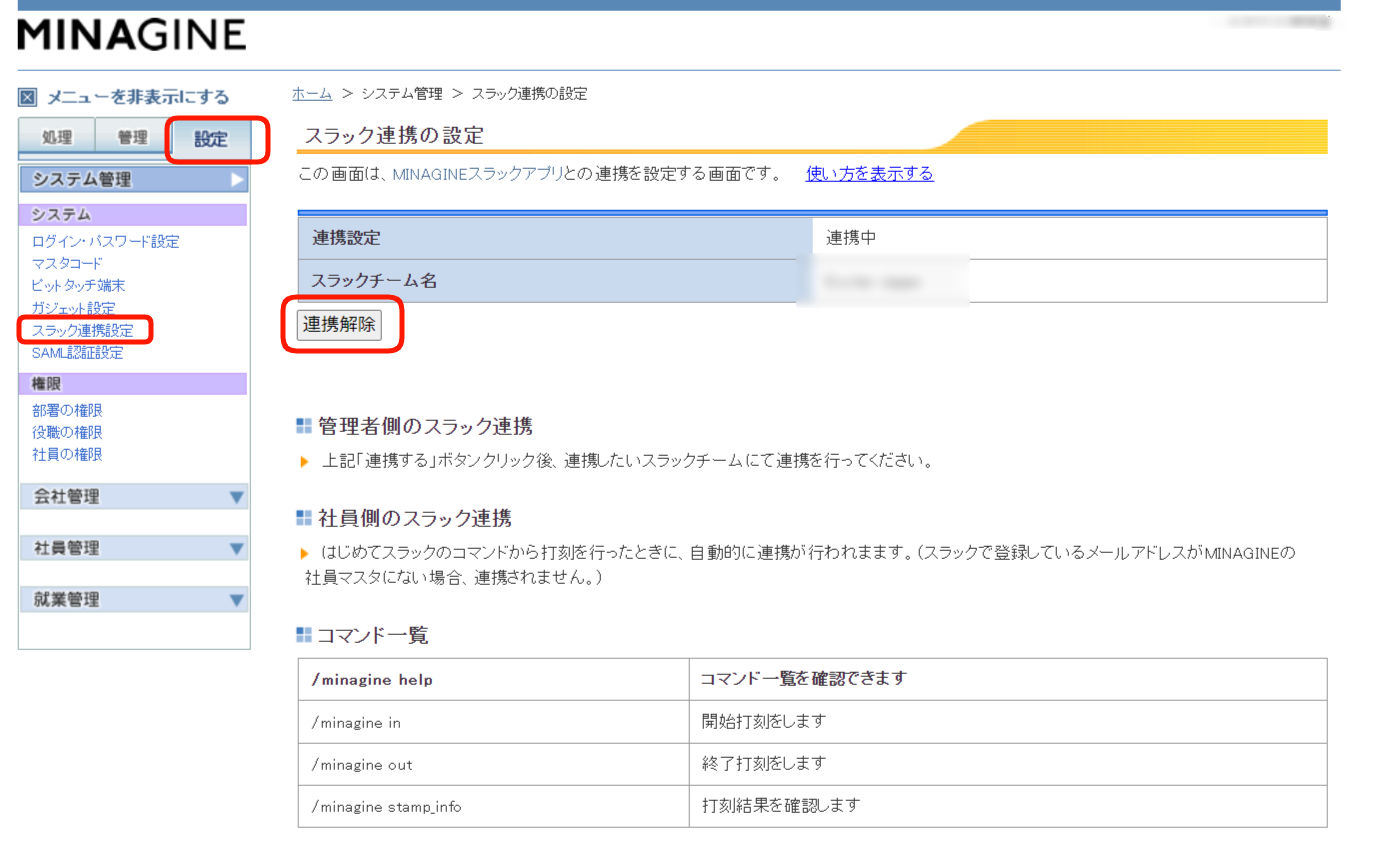Open 部署の権限

(67, 411)
